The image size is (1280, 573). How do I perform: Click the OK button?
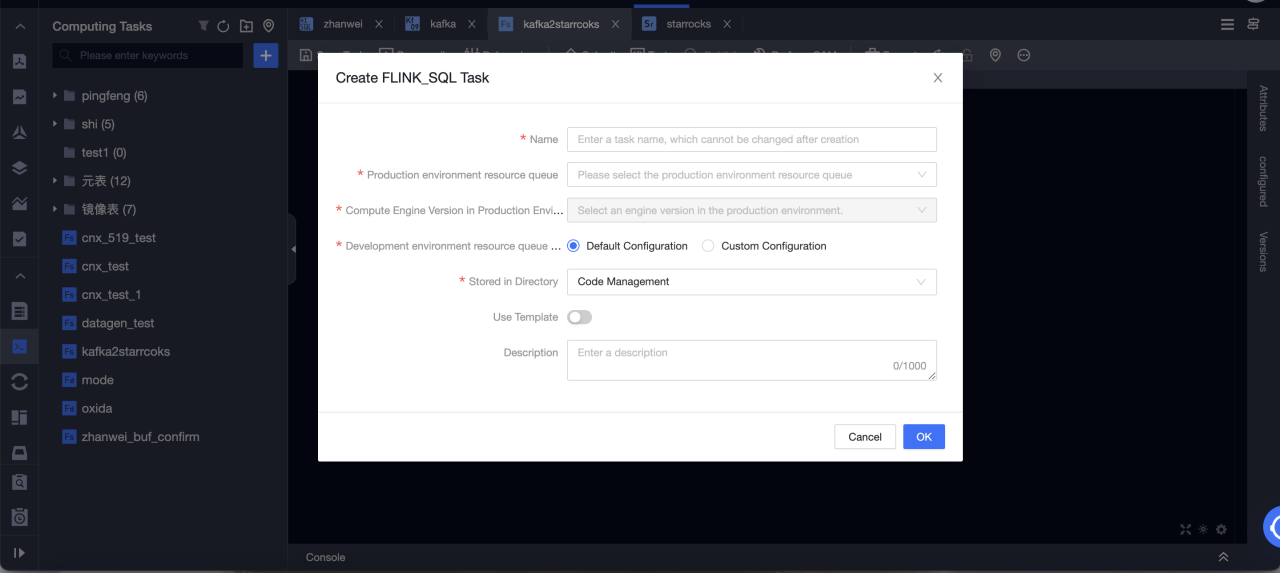pos(923,437)
